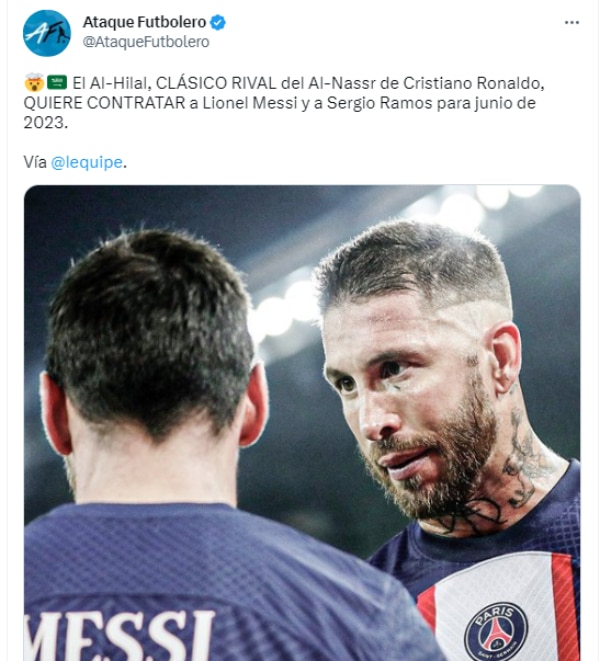This screenshot has height=661, width=600.
Task: Open the three-dot more options menu
Action: tap(572, 23)
